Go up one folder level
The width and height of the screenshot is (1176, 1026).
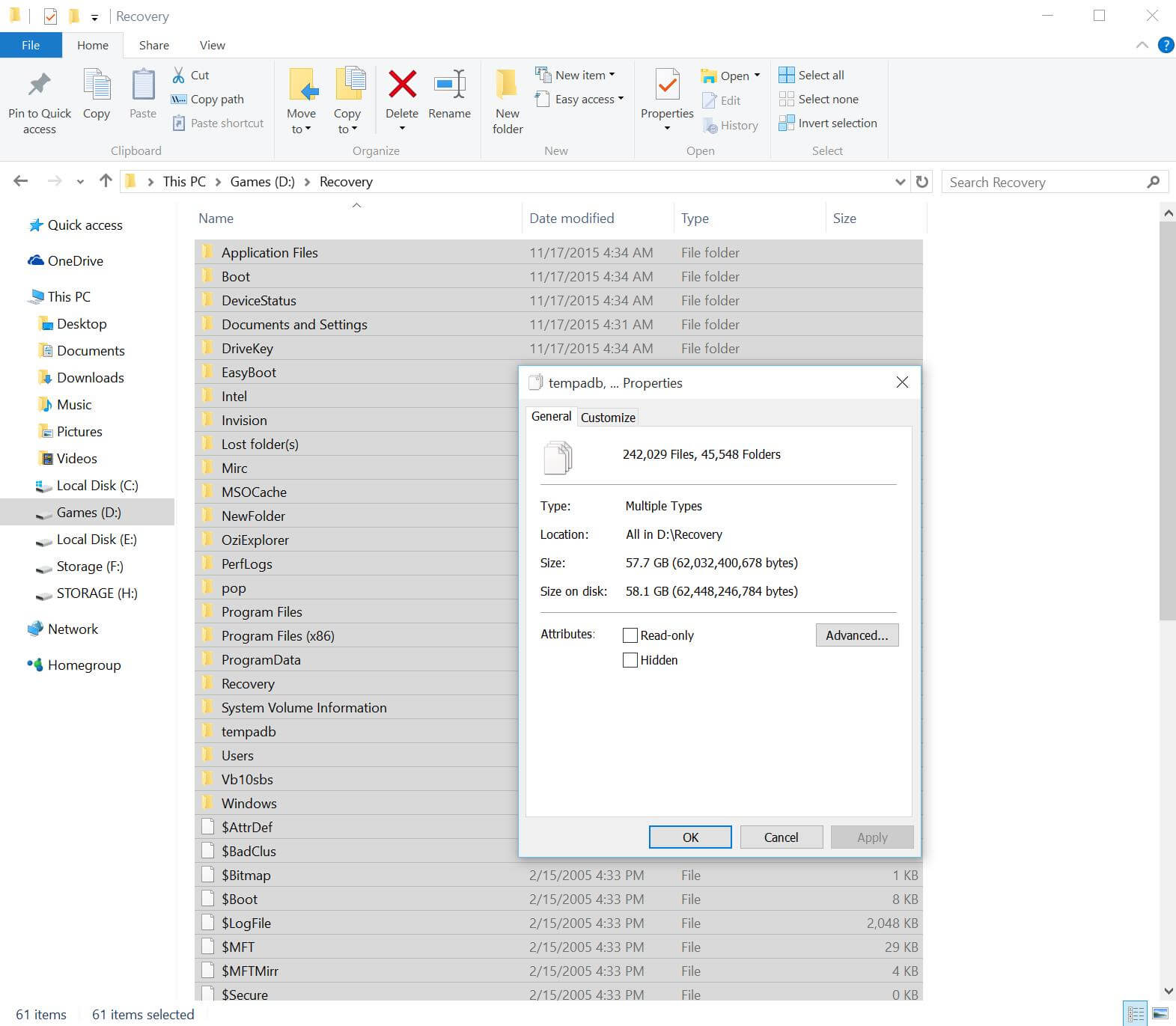click(106, 181)
